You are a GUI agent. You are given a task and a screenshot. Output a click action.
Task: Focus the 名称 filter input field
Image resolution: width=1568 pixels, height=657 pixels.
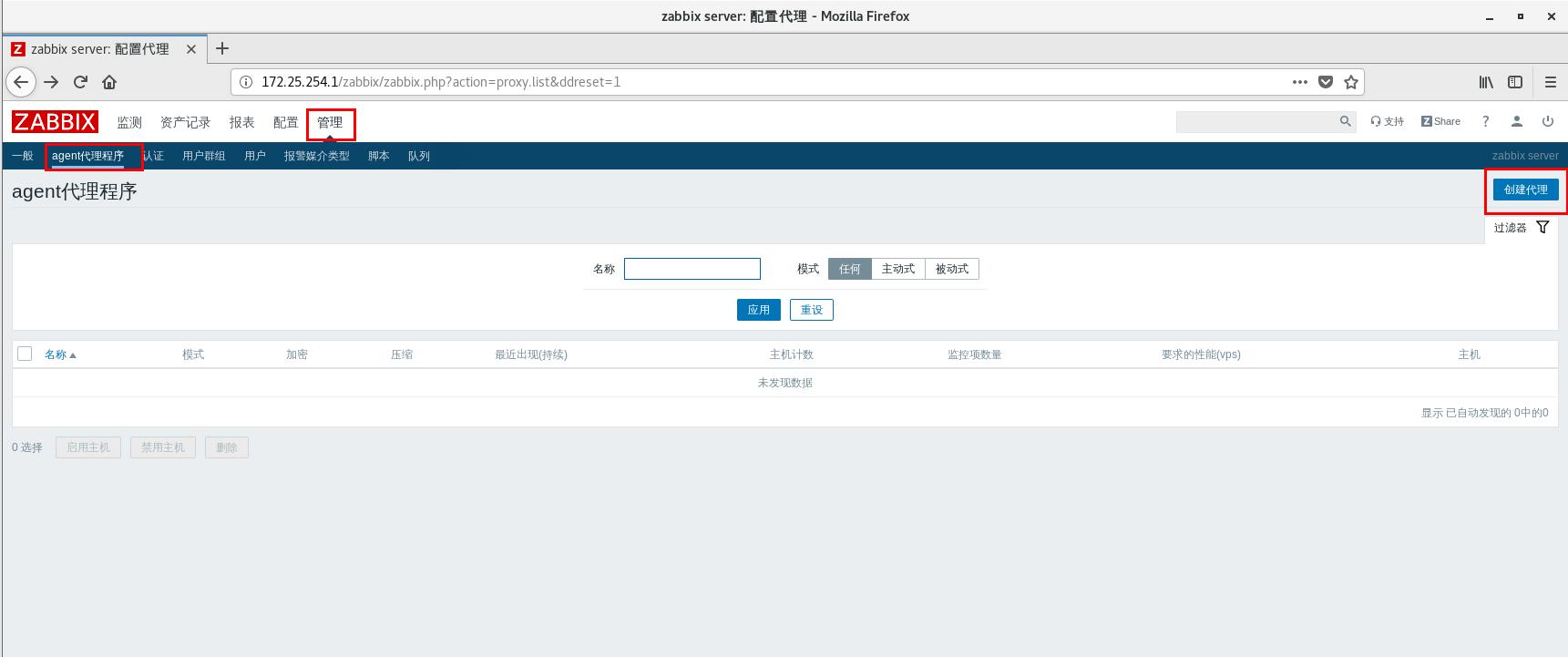[x=692, y=269]
